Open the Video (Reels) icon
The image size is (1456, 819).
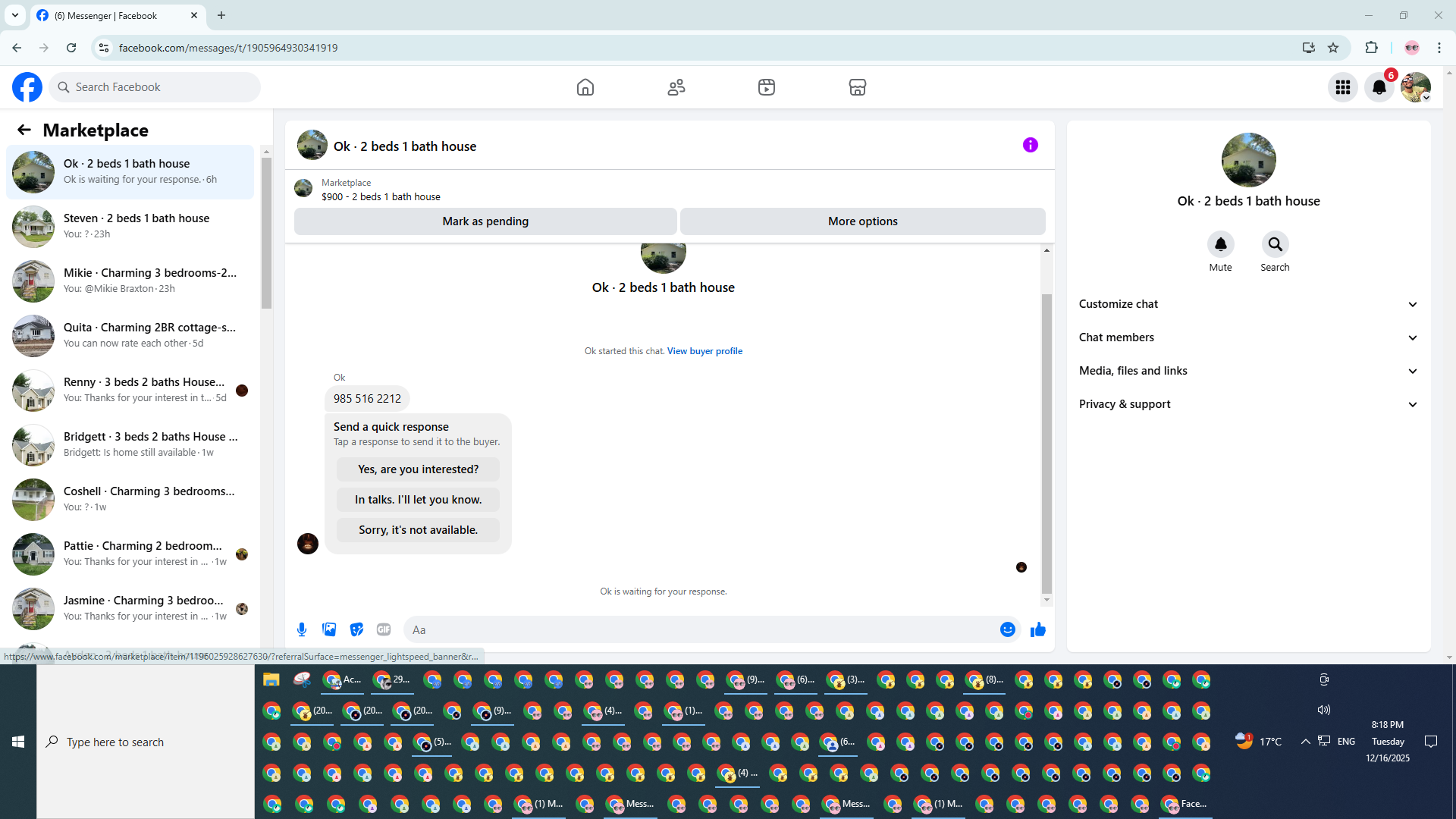tap(767, 87)
